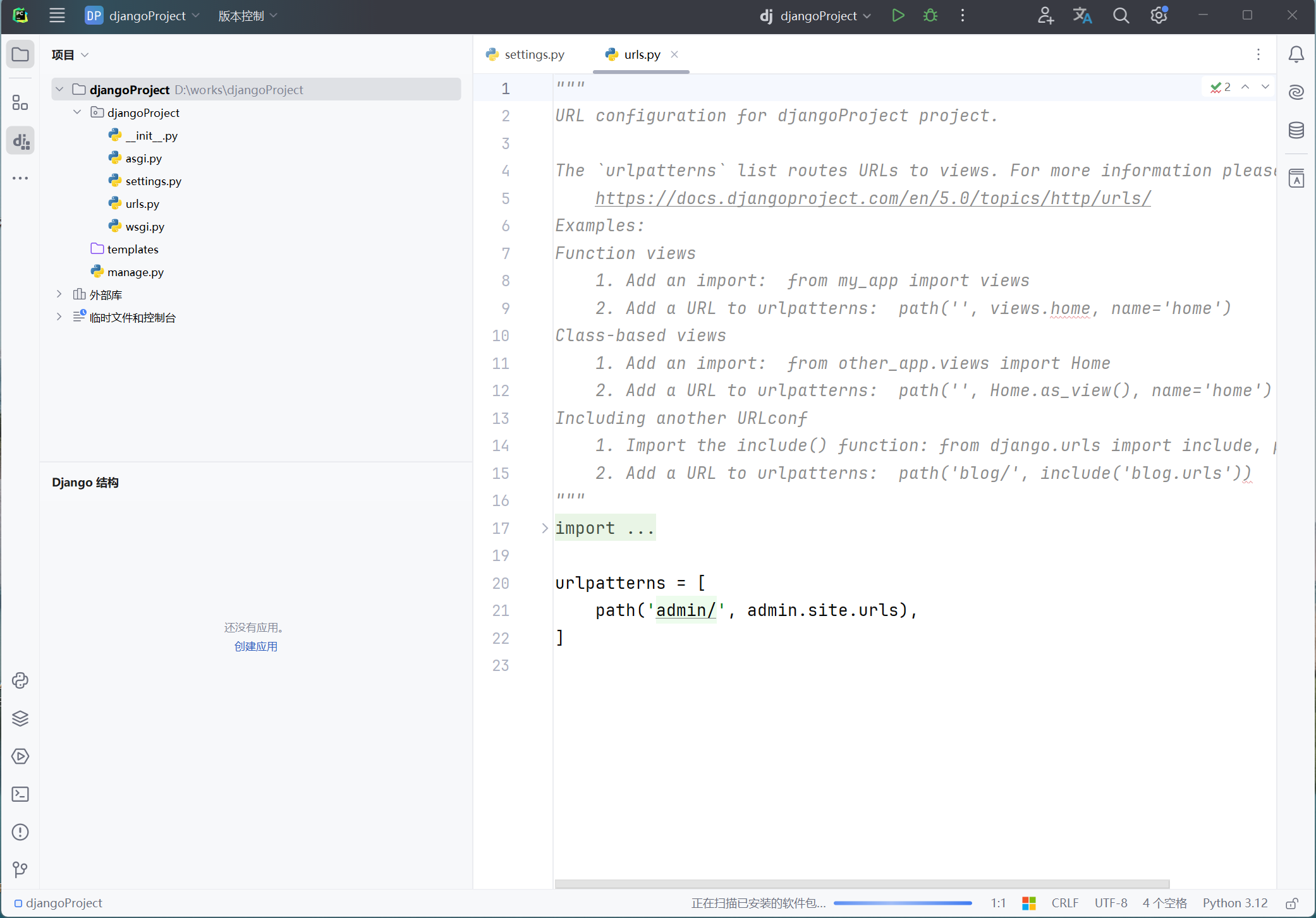Open the Problems tool window icon
The width and height of the screenshot is (1316, 918).
click(20, 832)
